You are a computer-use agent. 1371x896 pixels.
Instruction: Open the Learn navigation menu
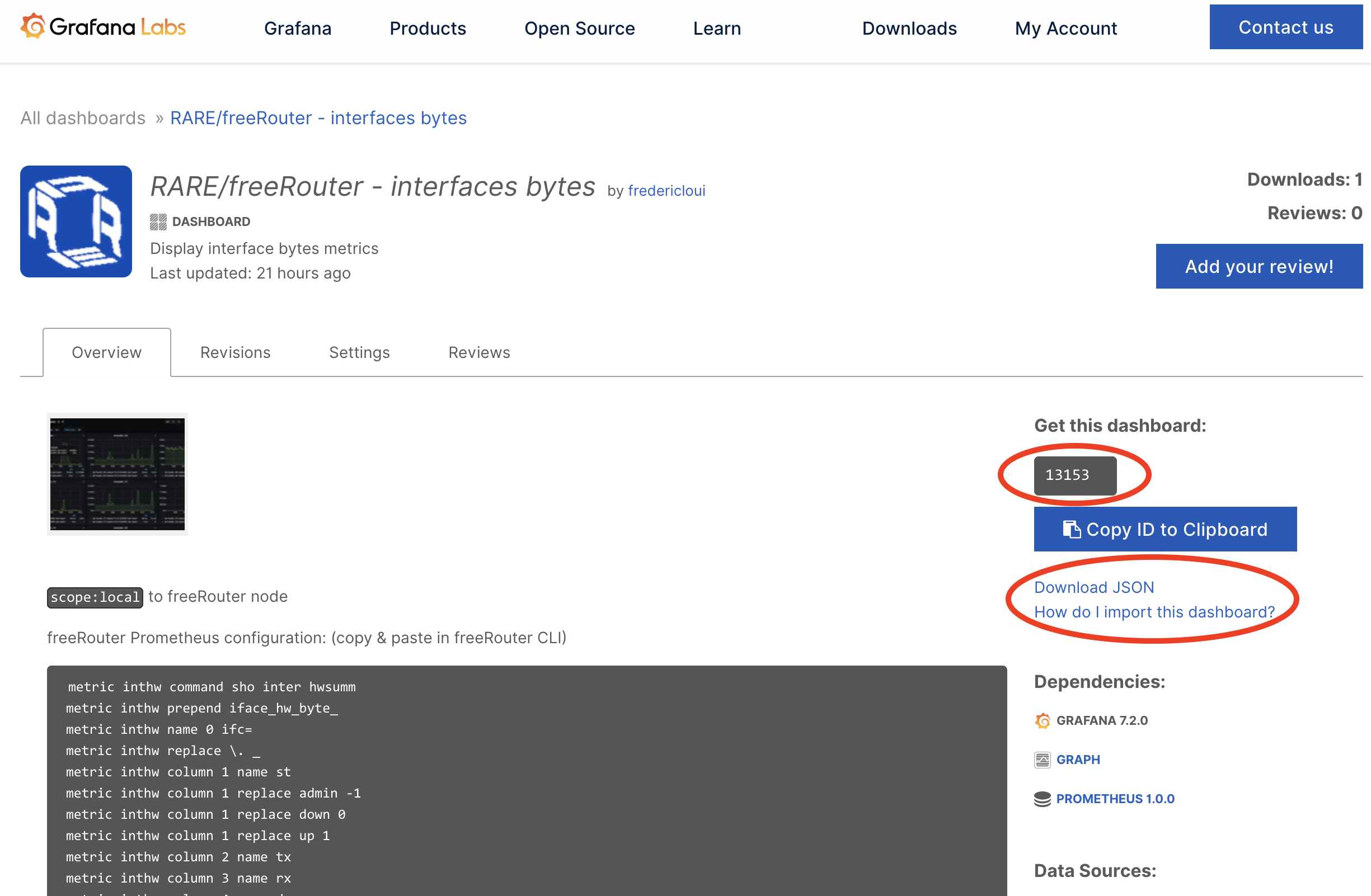(x=717, y=28)
